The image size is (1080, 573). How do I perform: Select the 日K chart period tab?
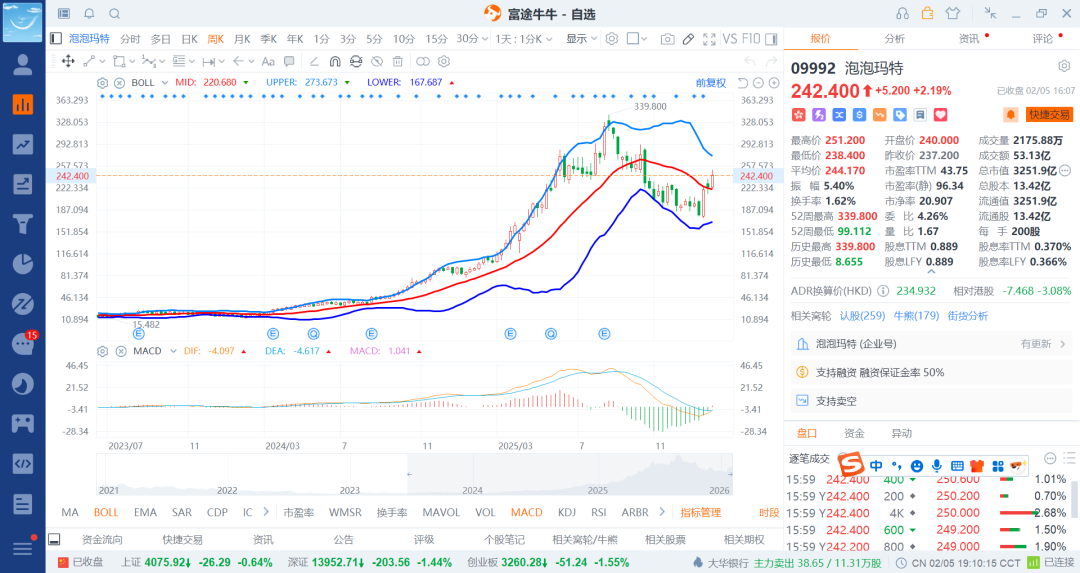[x=189, y=39]
